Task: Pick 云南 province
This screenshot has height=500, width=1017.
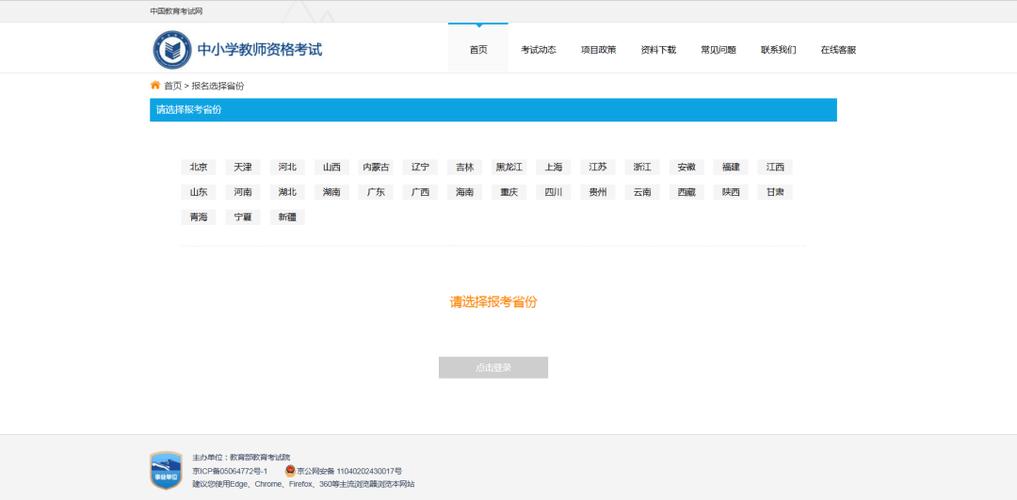Action: pyautogui.click(x=642, y=192)
